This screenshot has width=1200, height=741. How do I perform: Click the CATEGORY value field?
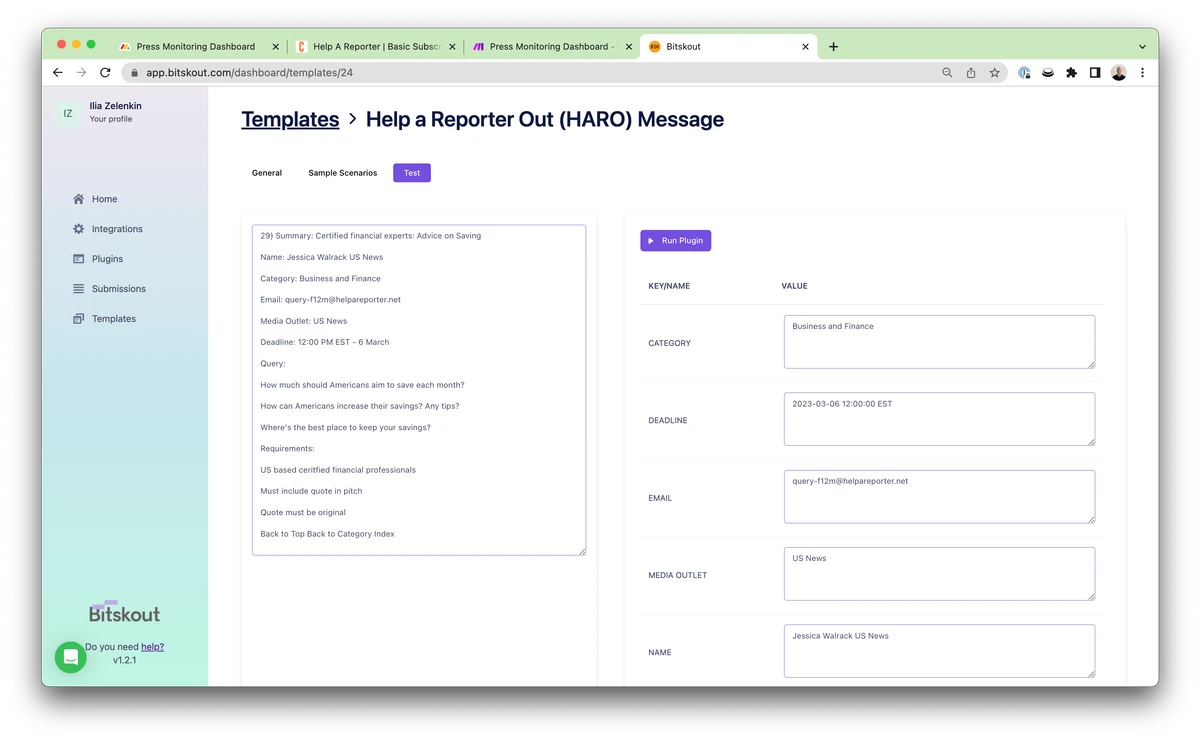pyautogui.click(x=939, y=342)
